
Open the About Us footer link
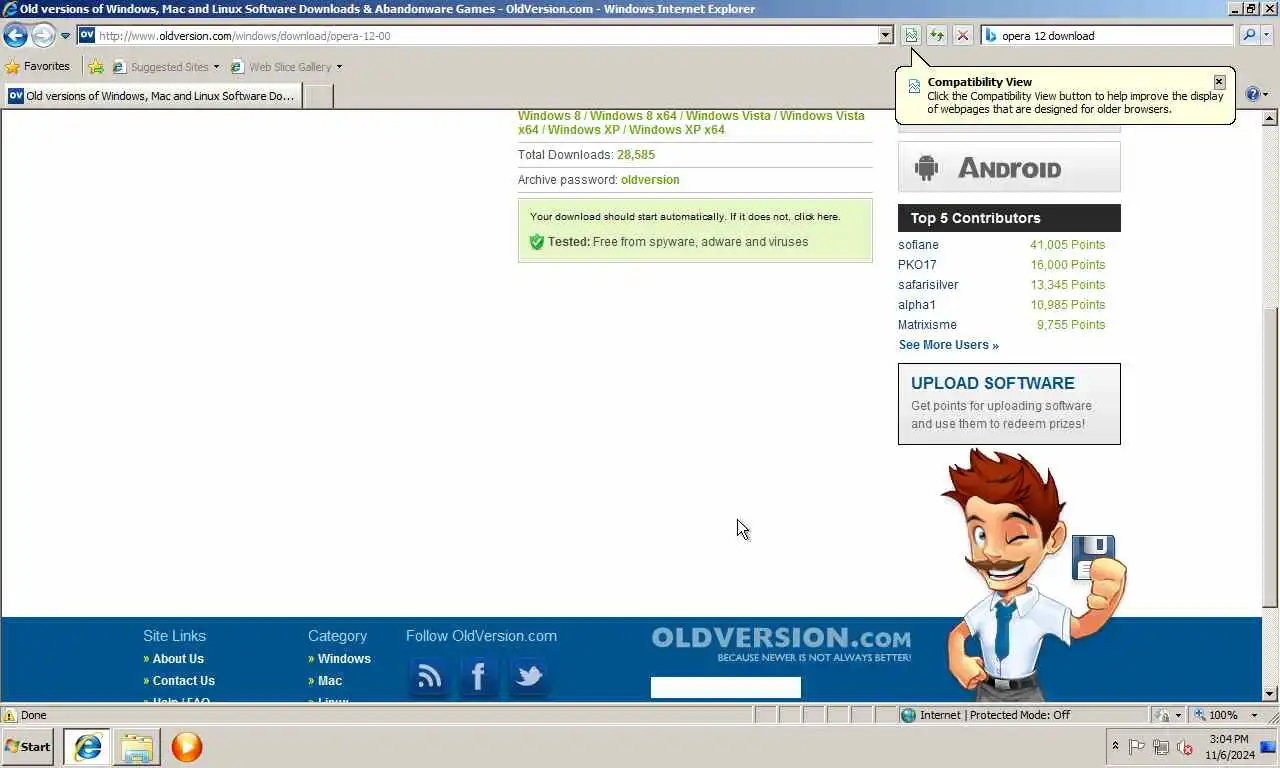point(178,659)
